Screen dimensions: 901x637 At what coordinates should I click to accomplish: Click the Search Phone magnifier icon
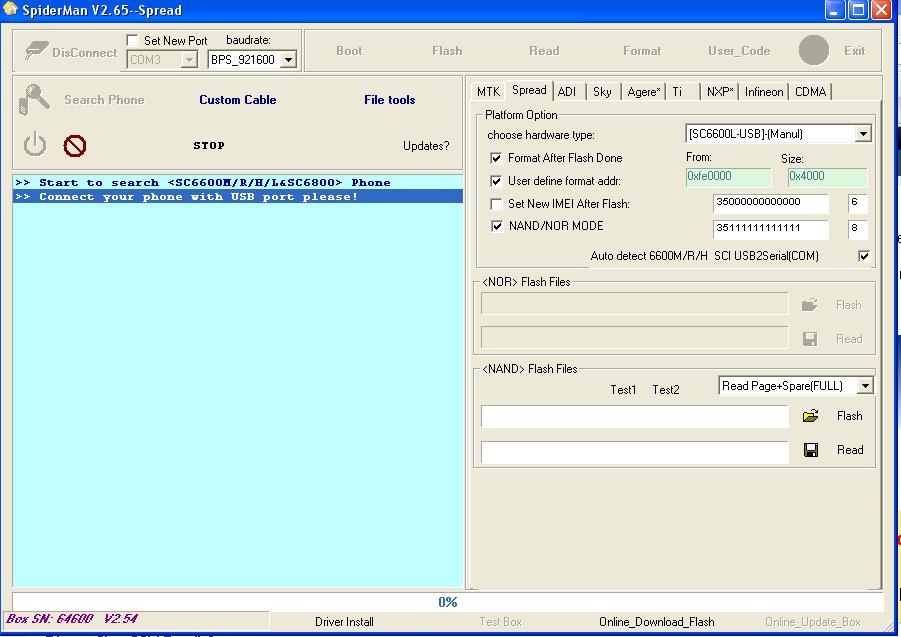[x=34, y=100]
